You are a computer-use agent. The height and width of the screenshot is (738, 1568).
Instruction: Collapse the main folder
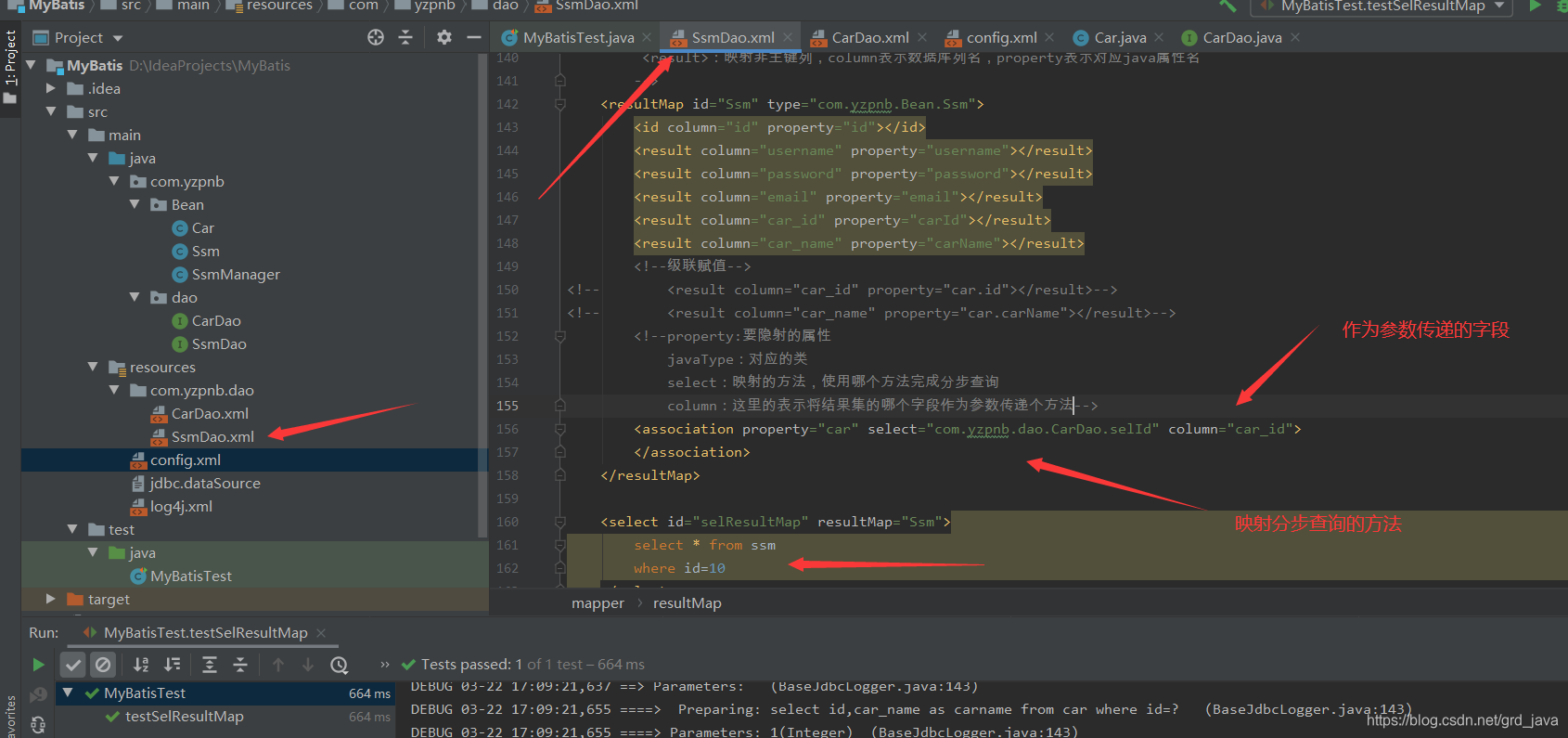click(72, 135)
